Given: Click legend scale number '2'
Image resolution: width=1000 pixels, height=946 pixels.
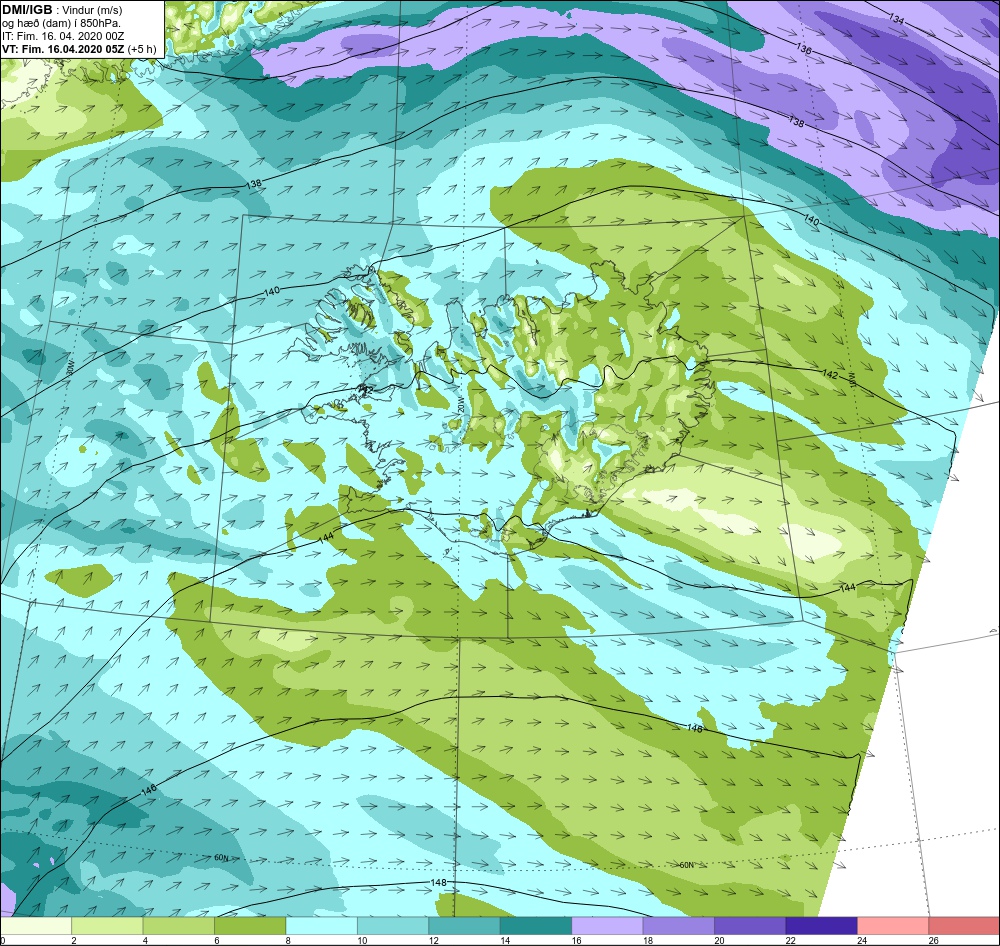Looking at the screenshot, I should (x=74, y=940).
